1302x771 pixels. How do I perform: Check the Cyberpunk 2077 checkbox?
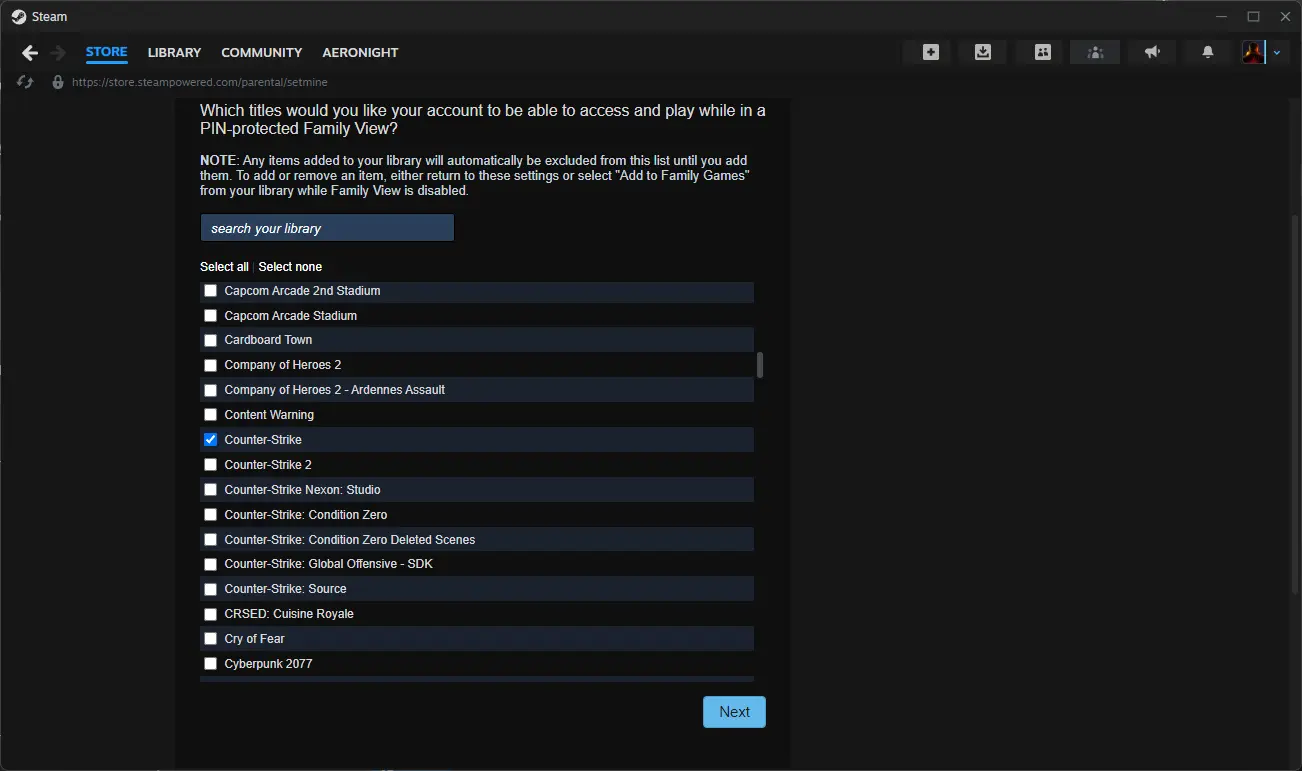click(x=210, y=664)
